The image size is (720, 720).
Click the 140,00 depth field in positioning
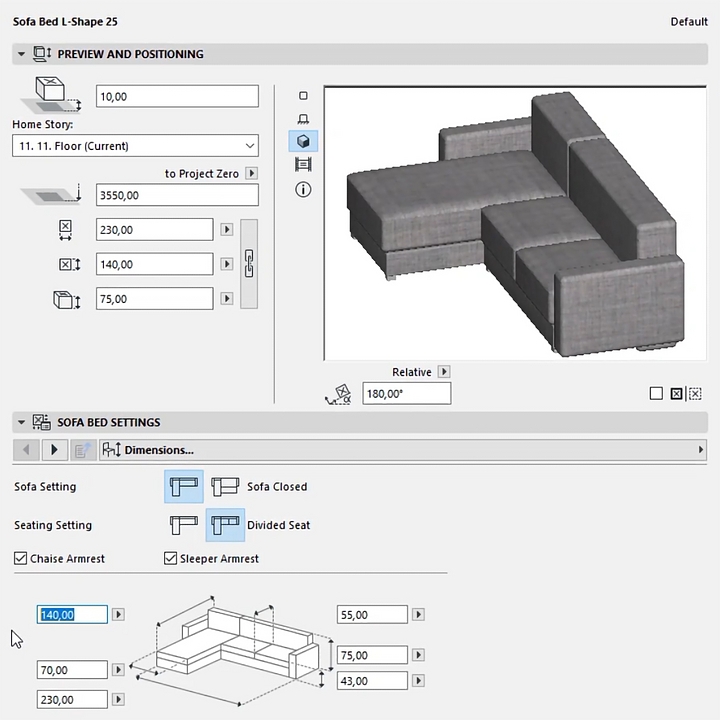155,264
